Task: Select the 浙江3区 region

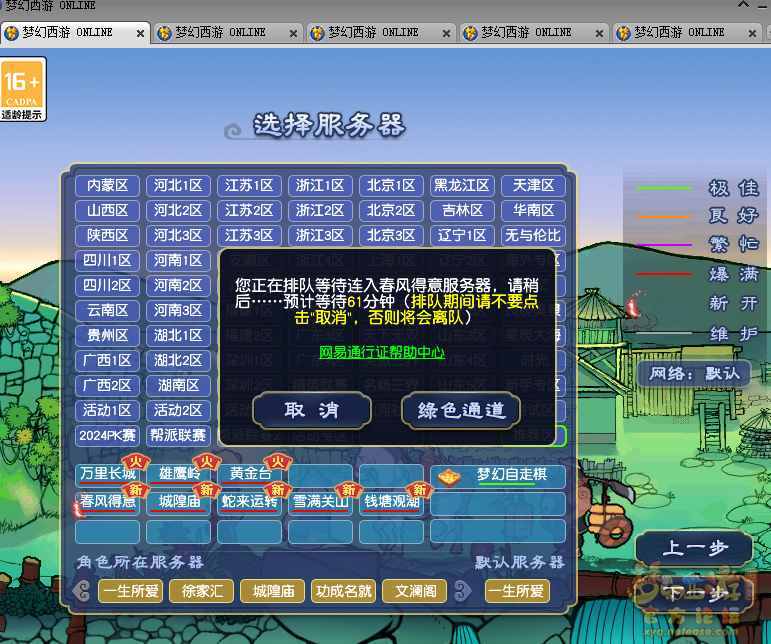Action: click(x=320, y=235)
